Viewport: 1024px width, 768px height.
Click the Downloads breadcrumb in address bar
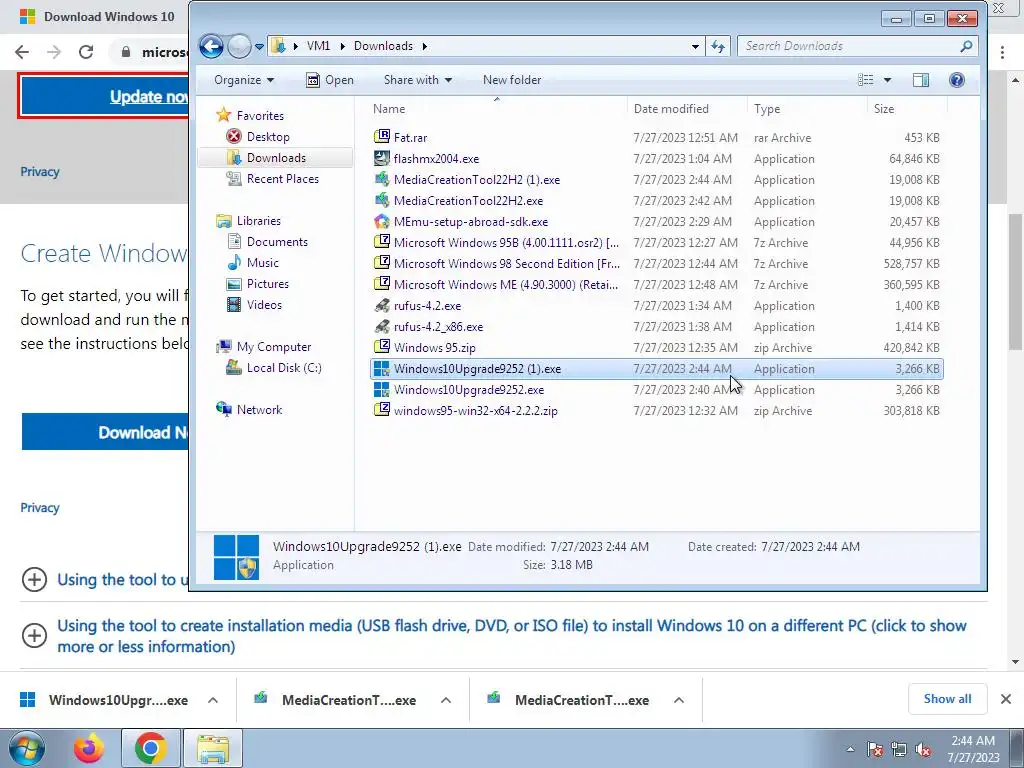point(383,46)
